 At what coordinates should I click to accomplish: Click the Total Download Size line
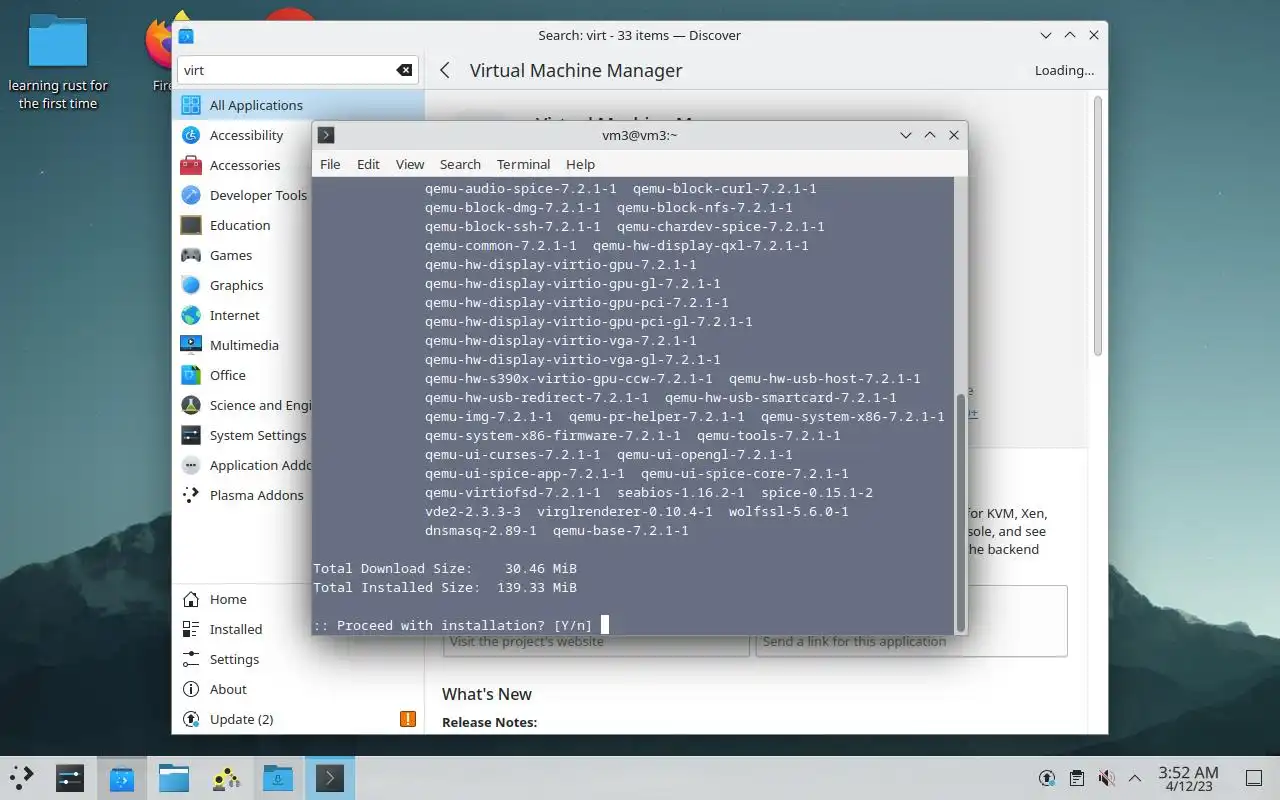[x=445, y=568]
